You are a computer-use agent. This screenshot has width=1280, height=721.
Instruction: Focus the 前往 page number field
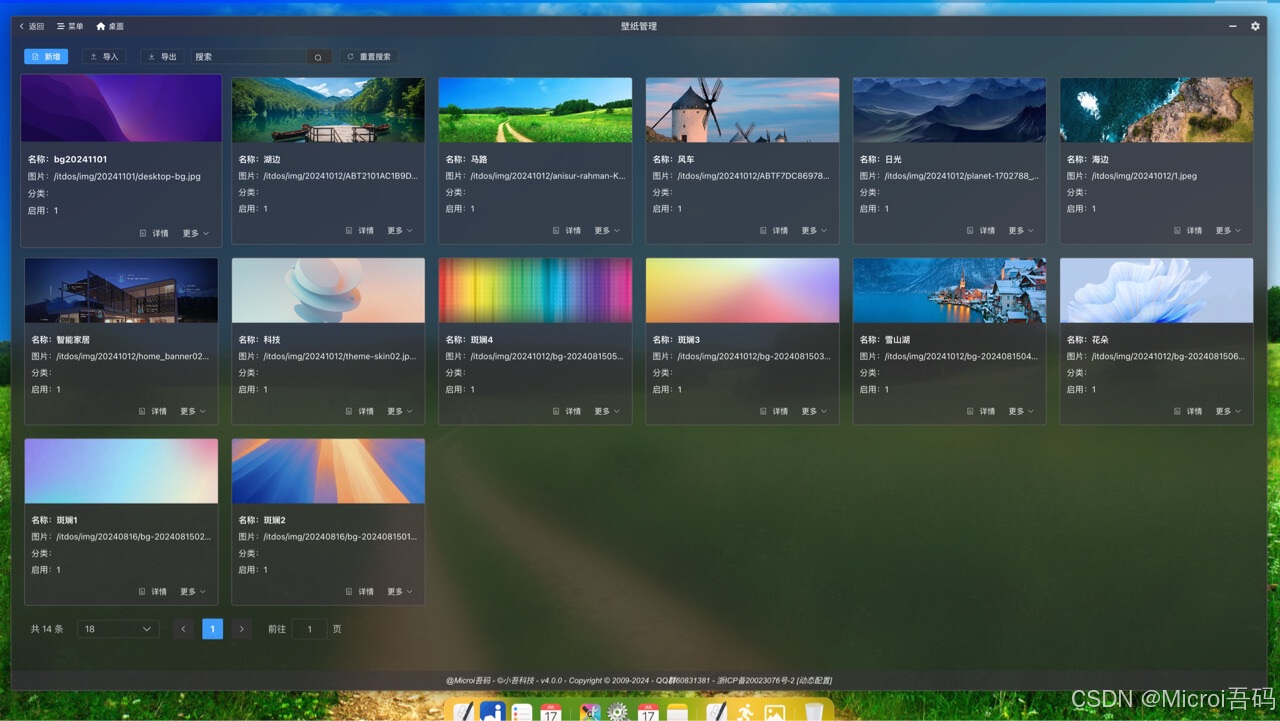tap(309, 629)
